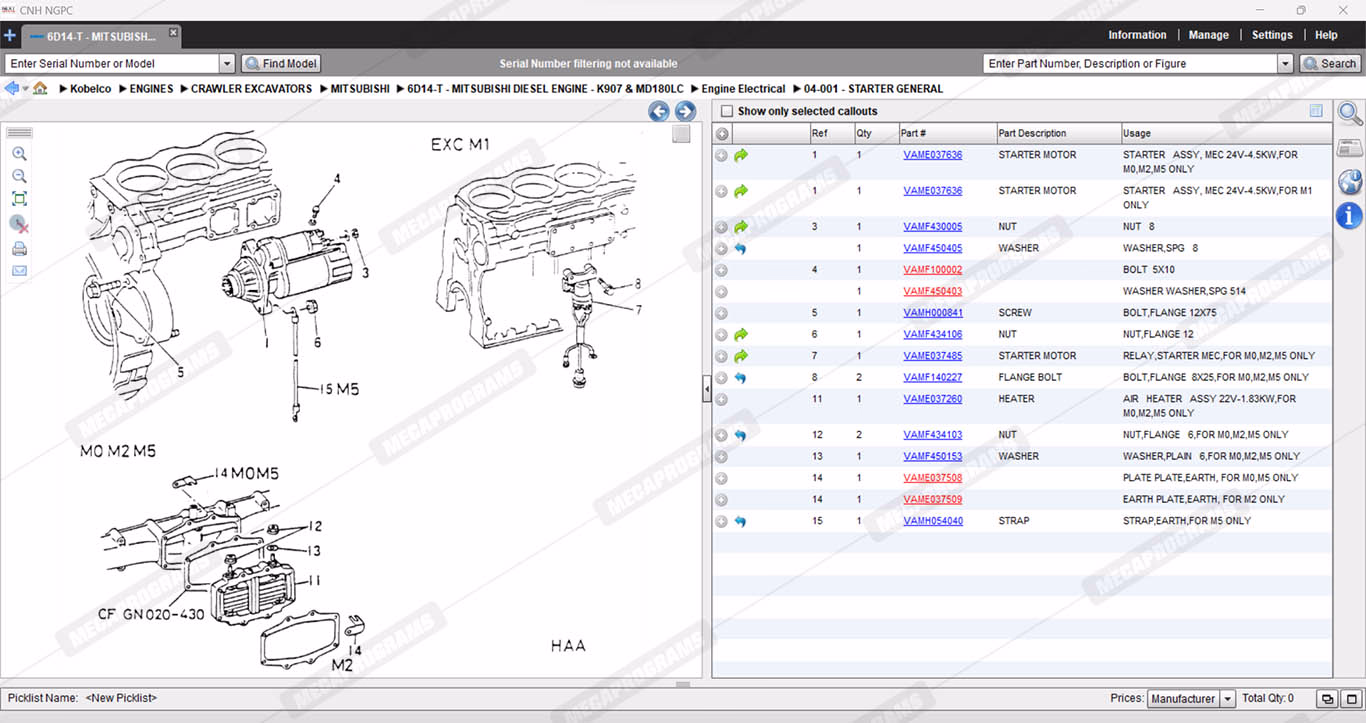Print the starter diagram
The height and width of the screenshot is (723, 1366).
pyautogui.click(x=19, y=249)
